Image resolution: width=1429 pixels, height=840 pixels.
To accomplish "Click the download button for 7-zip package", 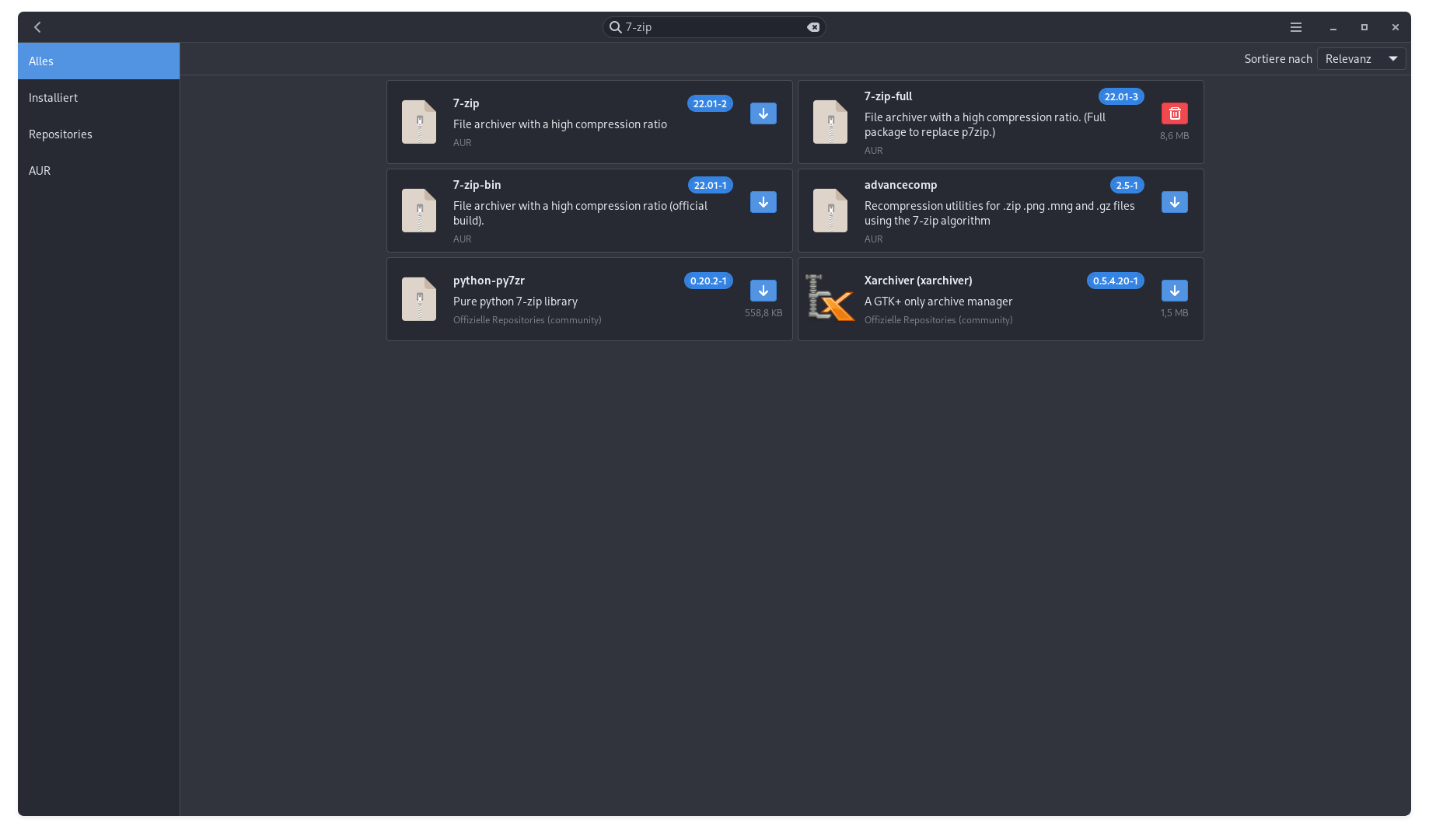I will [763, 113].
